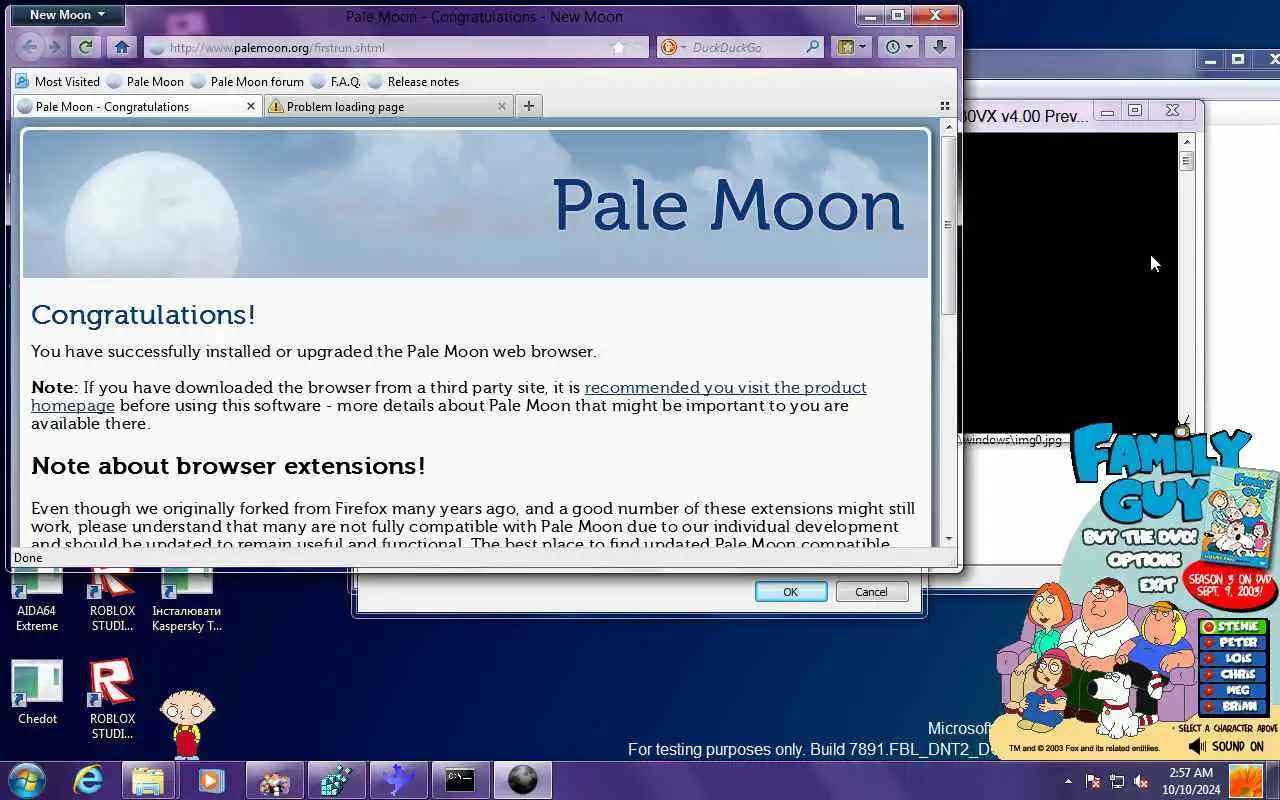Click the Windows Start orb

[x=27, y=780]
